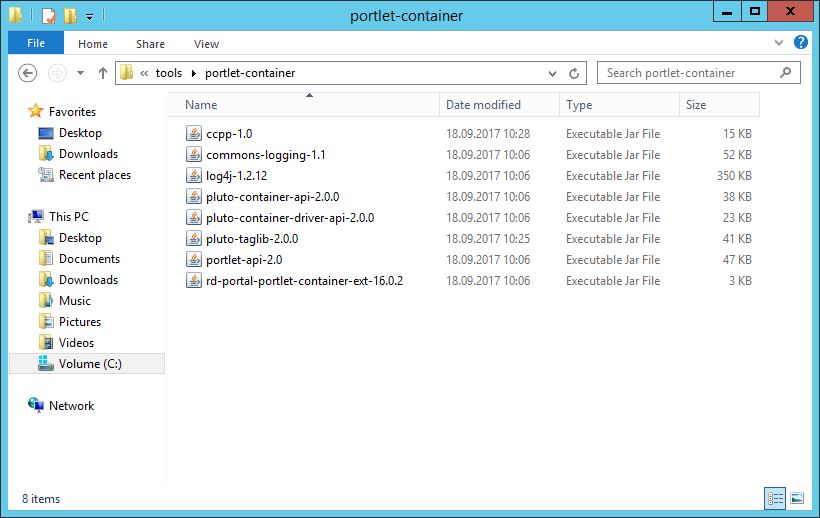Click file name portlet-api-2.0
The width and height of the screenshot is (820, 518).
coord(244,260)
